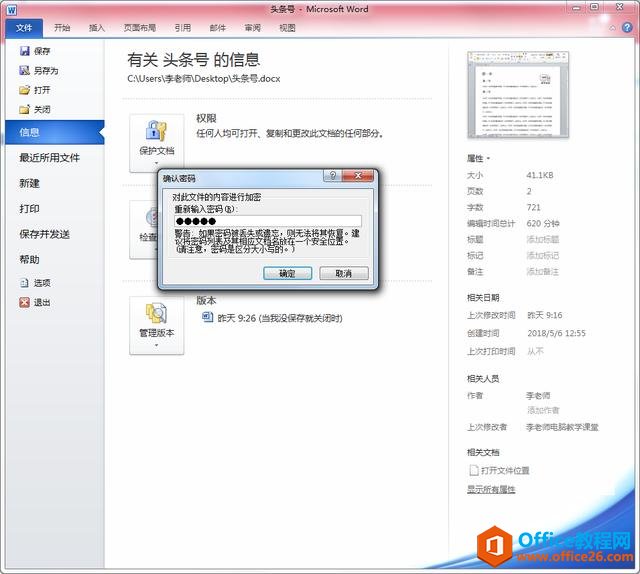Switch to the Page Layout tab
The height and width of the screenshot is (574, 640).
pyautogui.click(x=140, y=28)
